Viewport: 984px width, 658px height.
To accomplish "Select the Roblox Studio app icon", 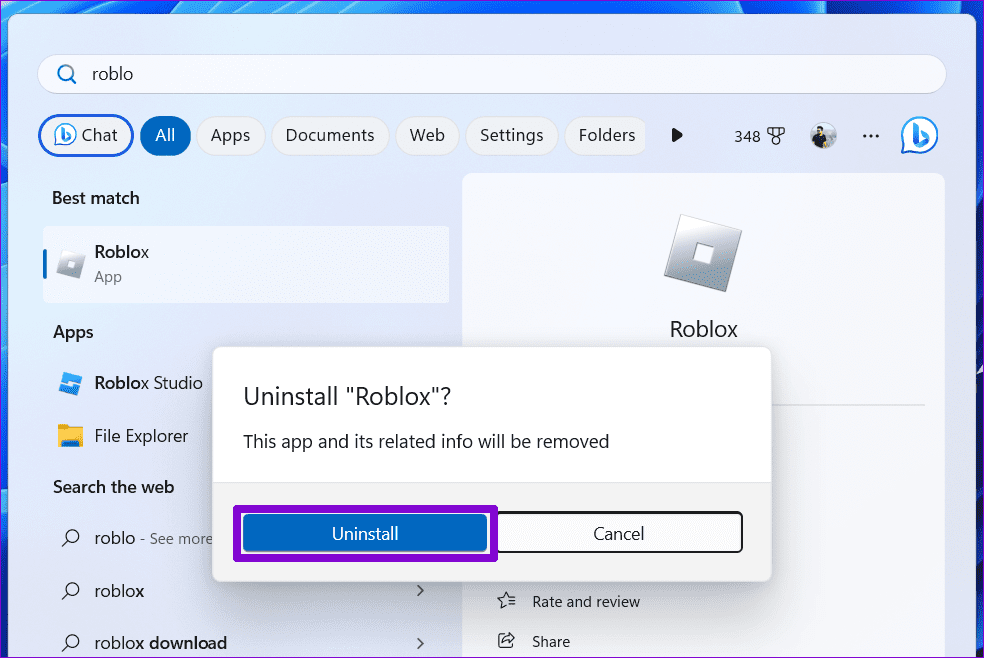I will (x=69, y=383).
